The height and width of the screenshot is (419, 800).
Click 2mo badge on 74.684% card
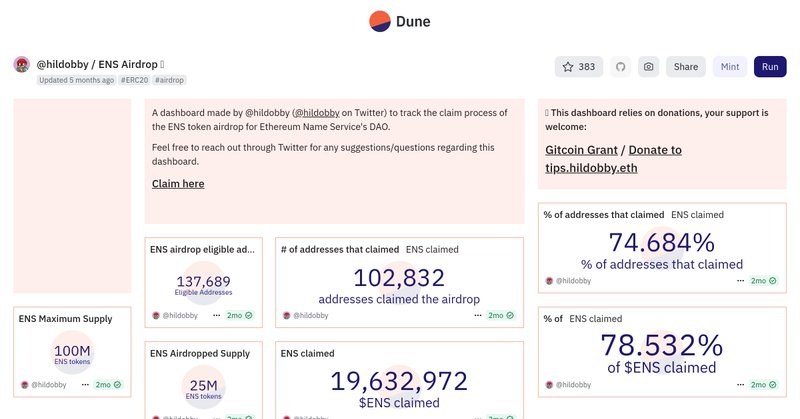click(764, 281)
